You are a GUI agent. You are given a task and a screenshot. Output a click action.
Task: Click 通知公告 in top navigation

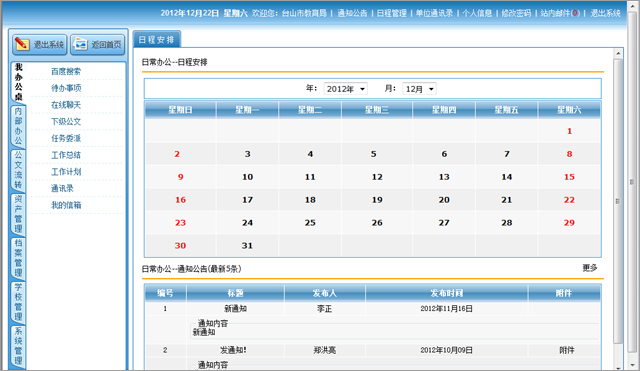pyautogui.click(x=352, y=13)
